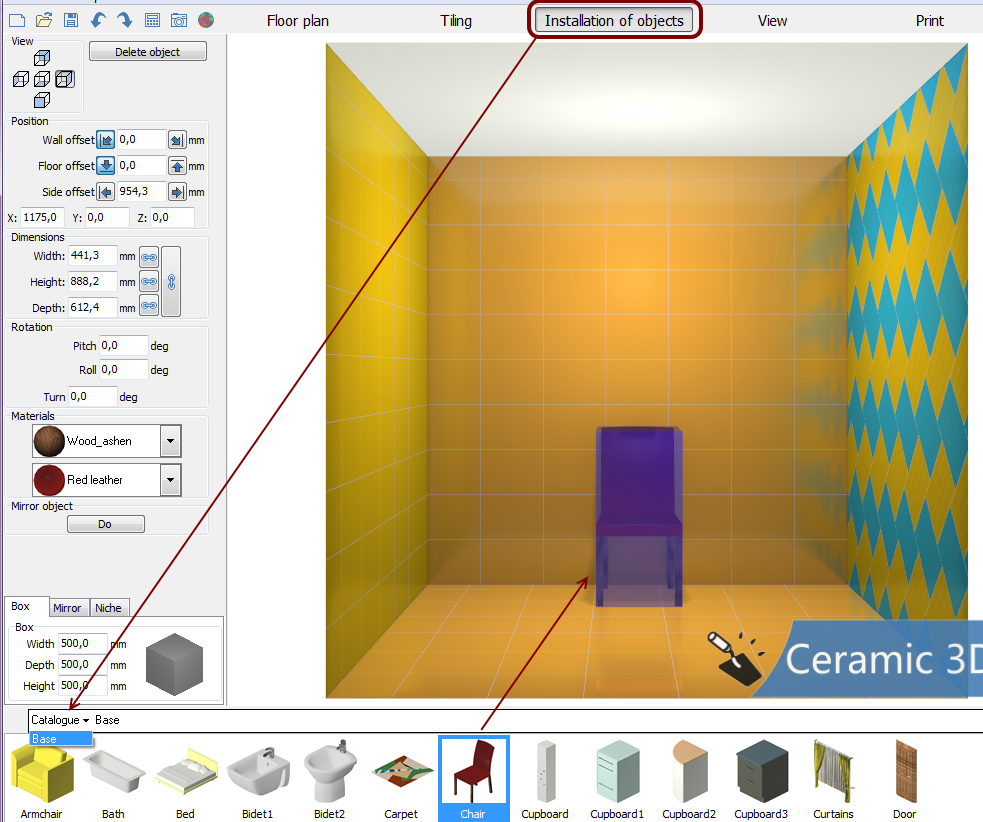Toggle Side offset right-arrow anchor button

pyautogui.click(x=177, y=192)
